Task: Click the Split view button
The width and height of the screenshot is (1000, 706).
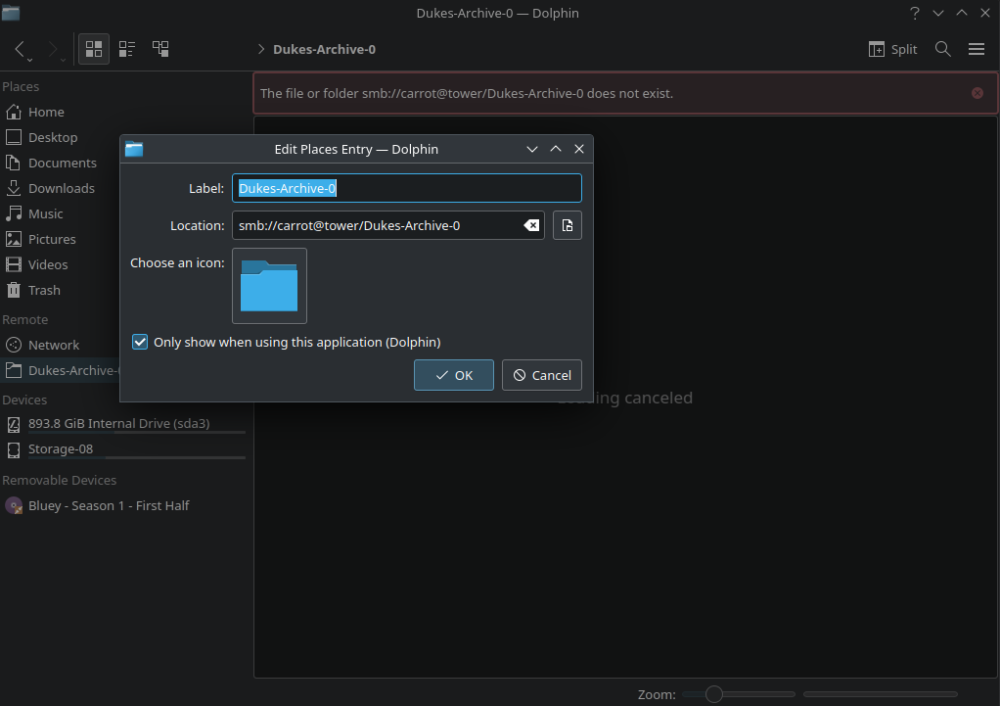Action: (x=892, y=49)
